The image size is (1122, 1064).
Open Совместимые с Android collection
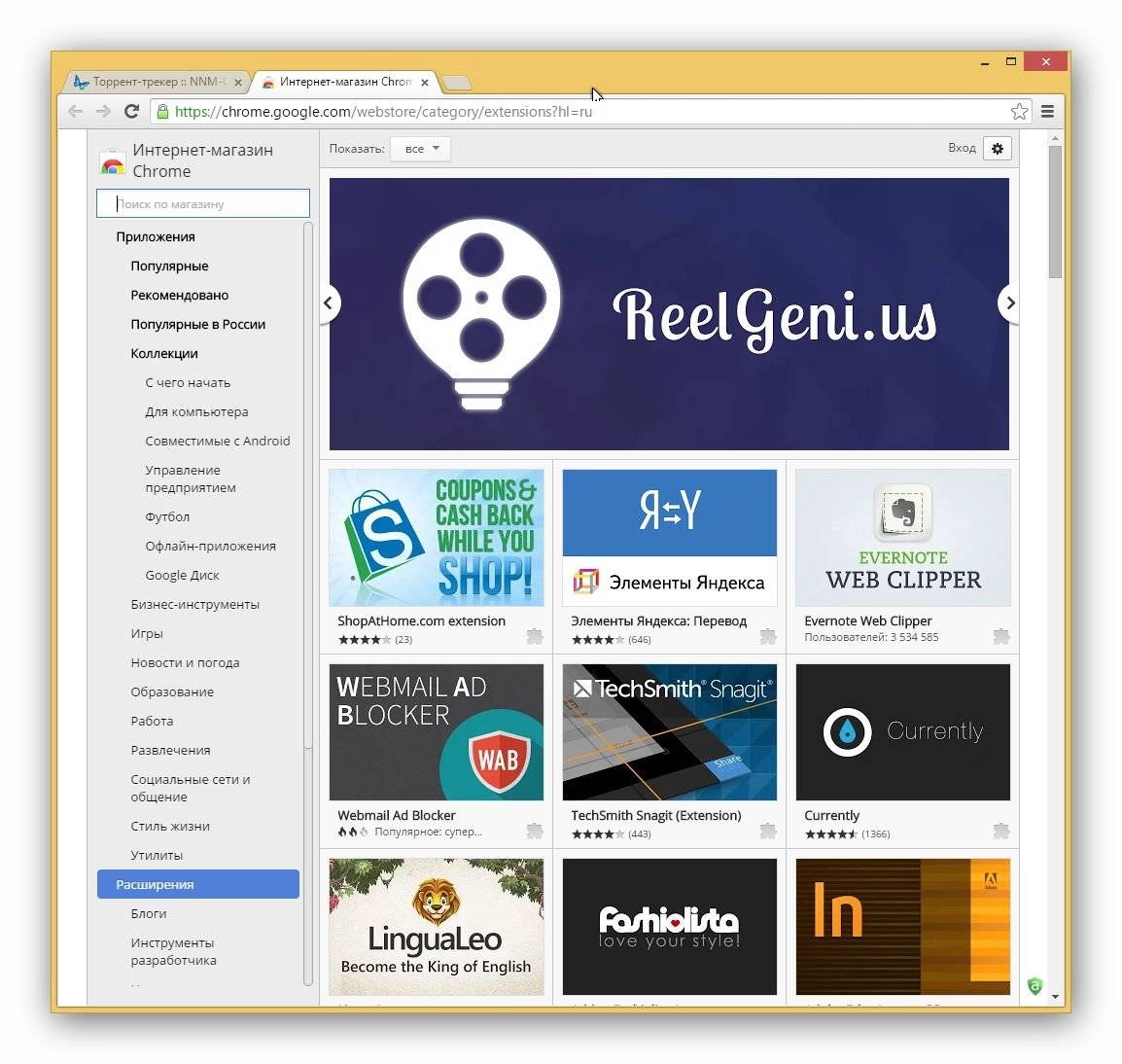pyautogui.click(x=218, y=442)
